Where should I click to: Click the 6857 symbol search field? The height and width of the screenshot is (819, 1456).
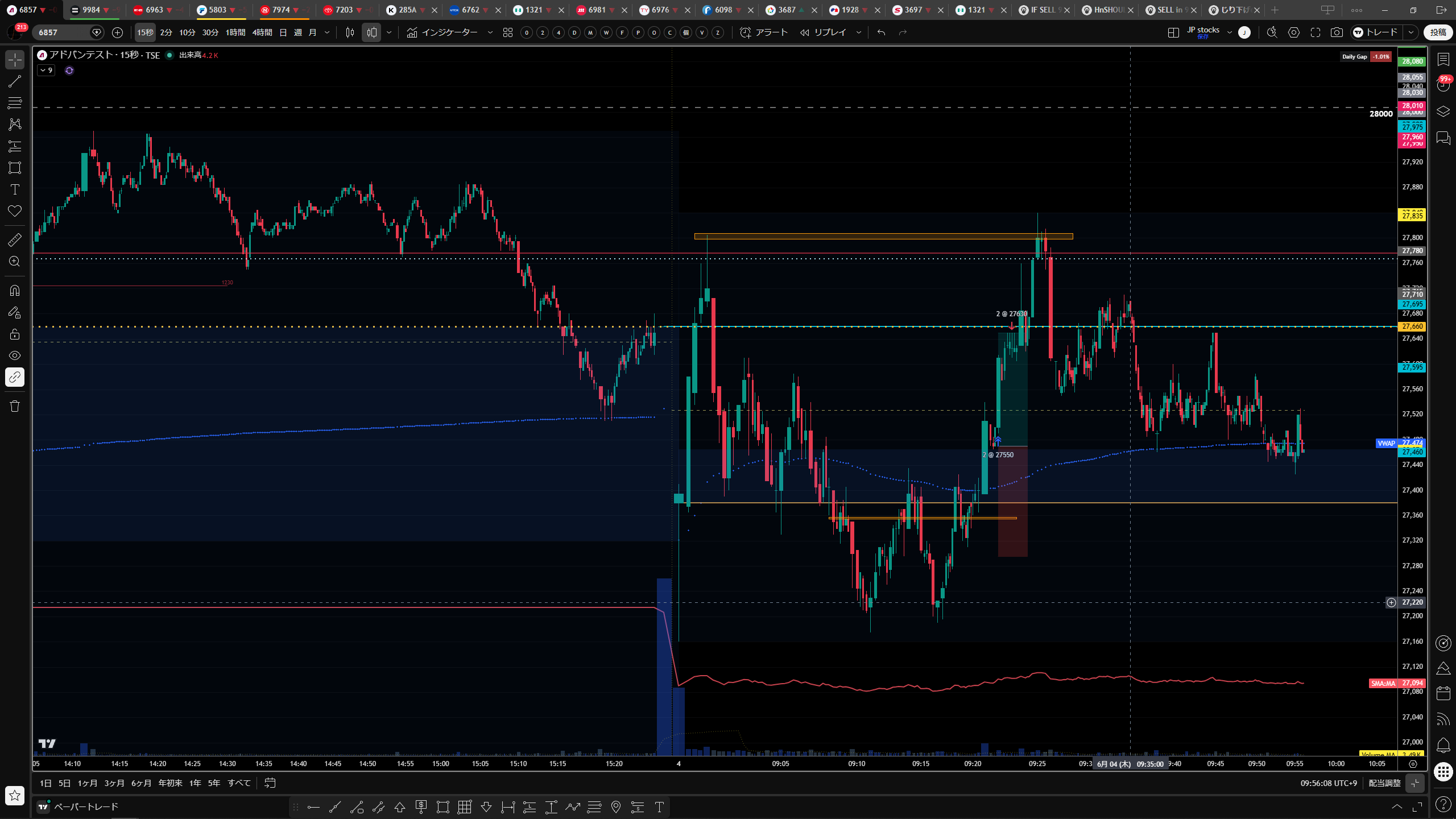(63, 32)
